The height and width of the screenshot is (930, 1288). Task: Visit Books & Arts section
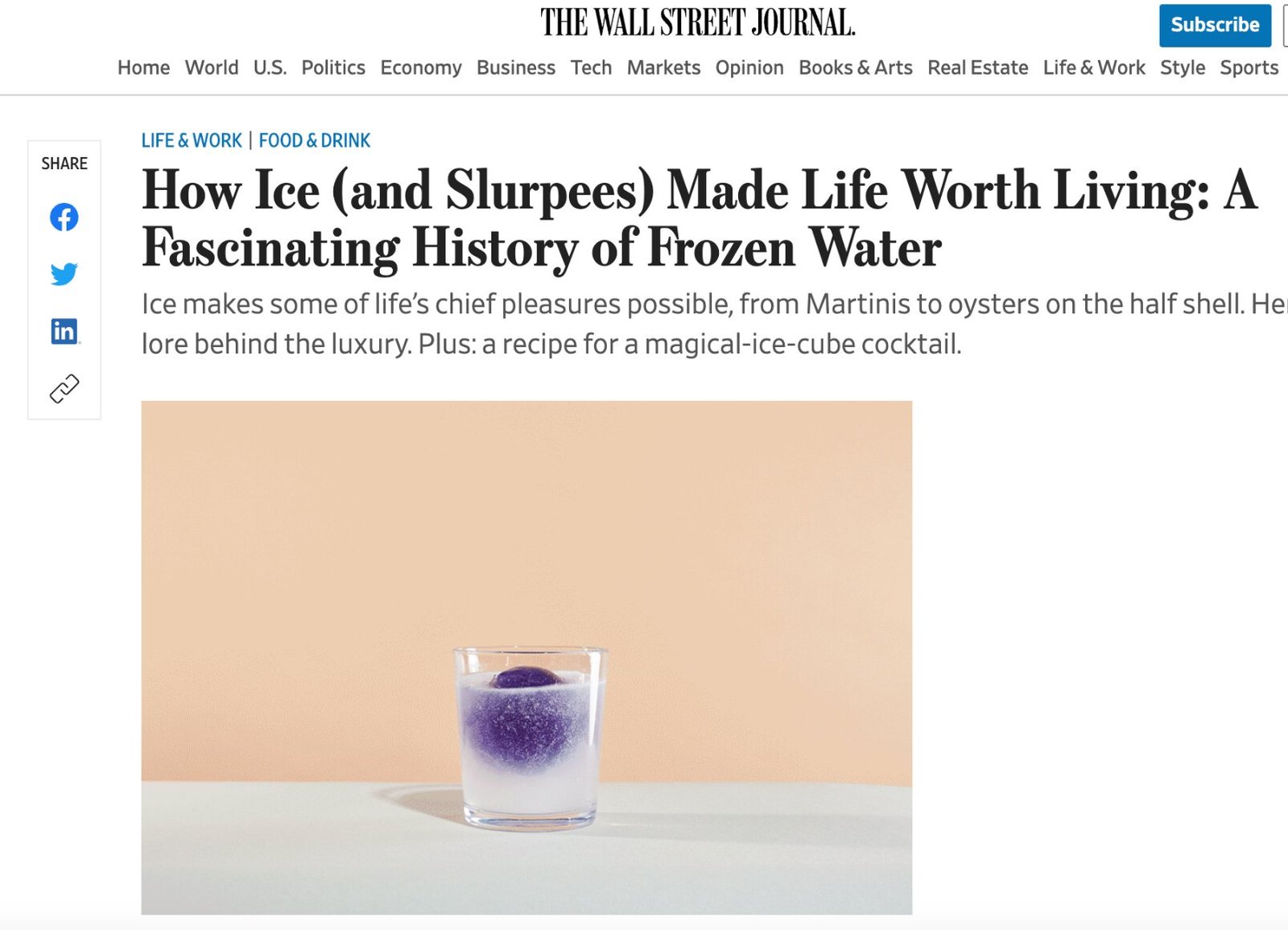856,68
